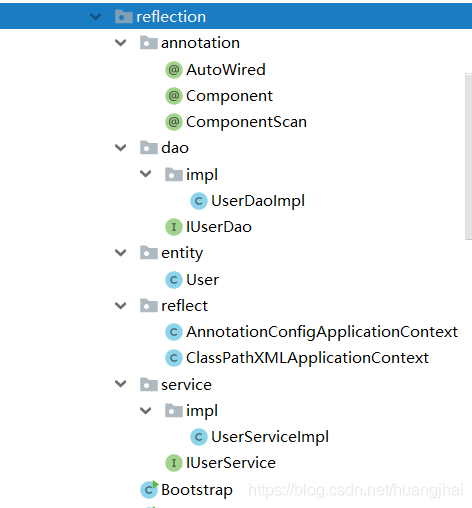
Task: Click the Bootstrap runnable class icon
Action: (149, 490)
